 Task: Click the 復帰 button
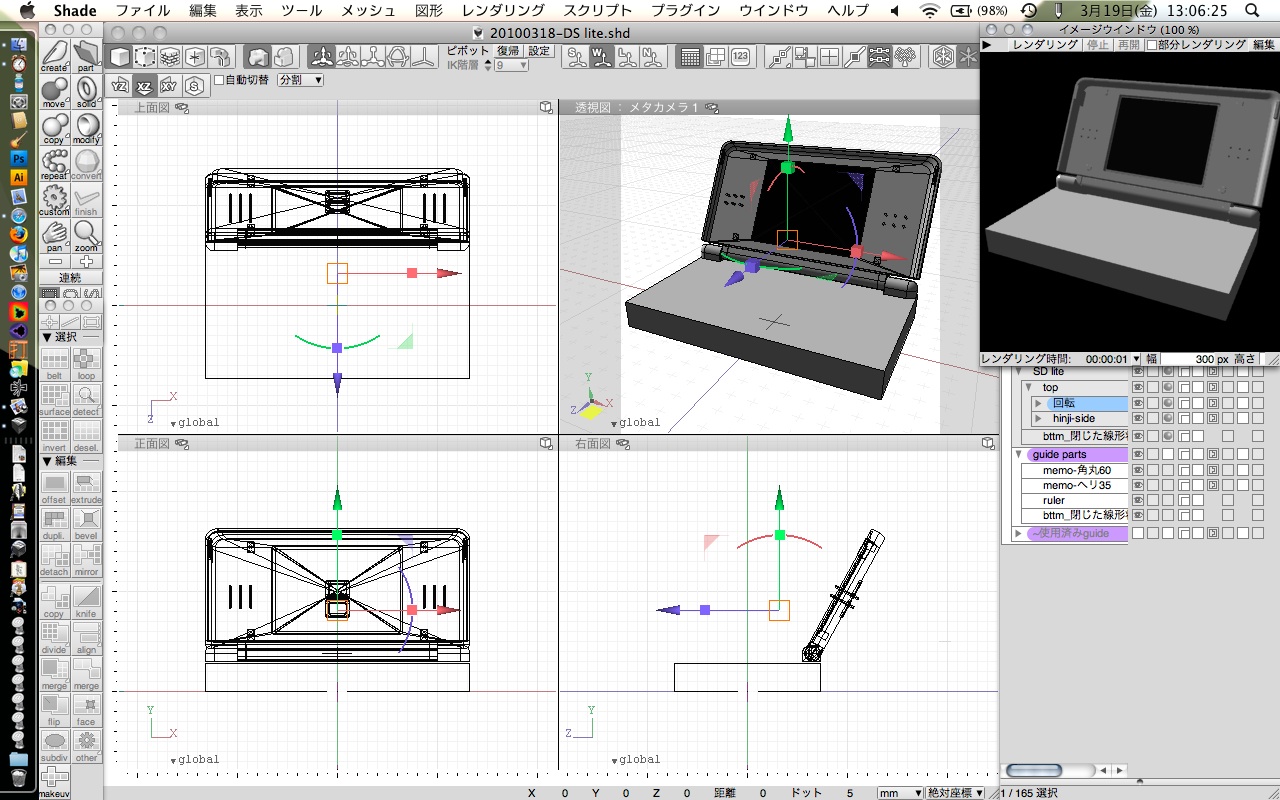[509, 51]
